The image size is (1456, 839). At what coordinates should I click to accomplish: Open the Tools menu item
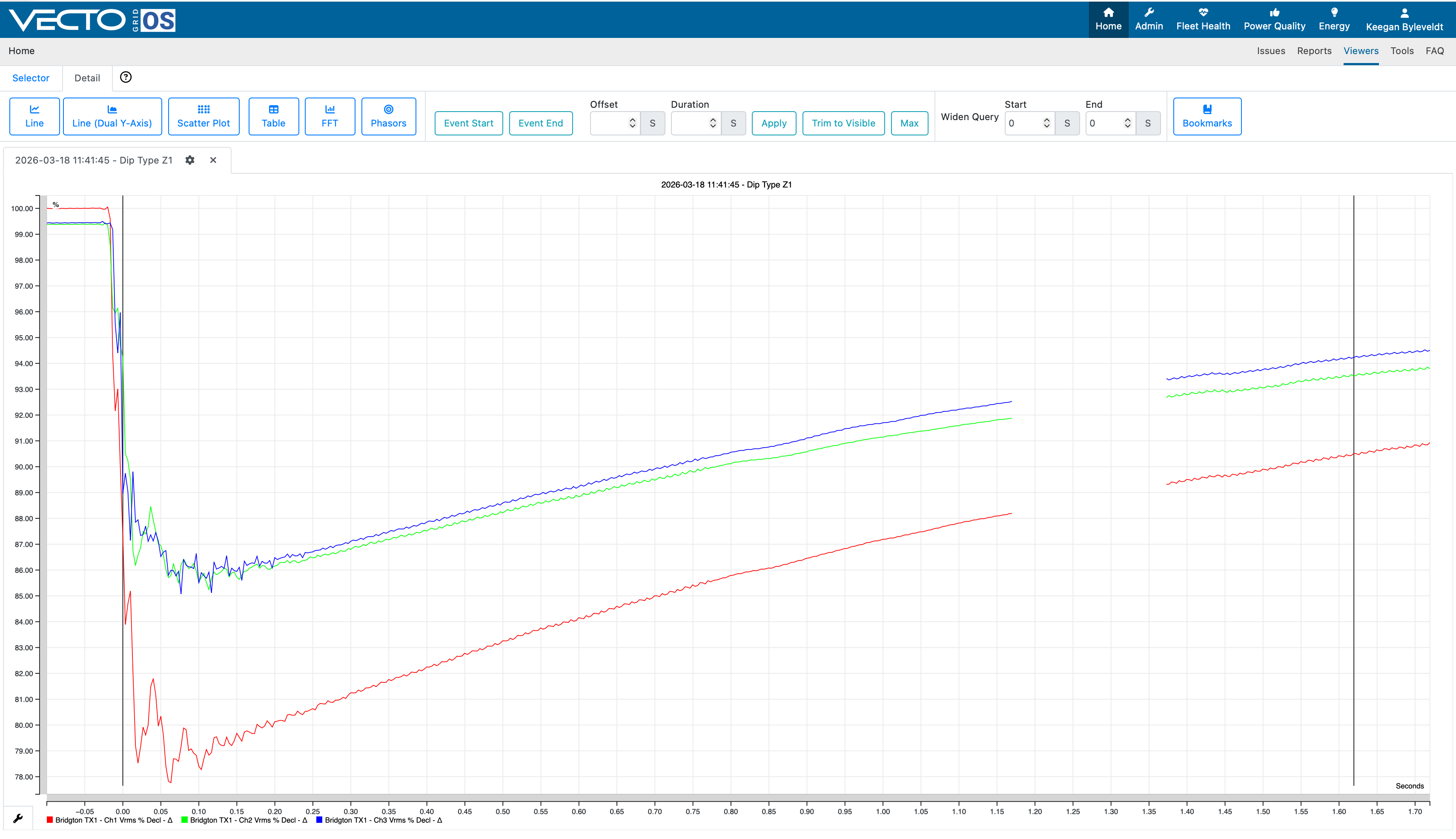(1402, 51)
